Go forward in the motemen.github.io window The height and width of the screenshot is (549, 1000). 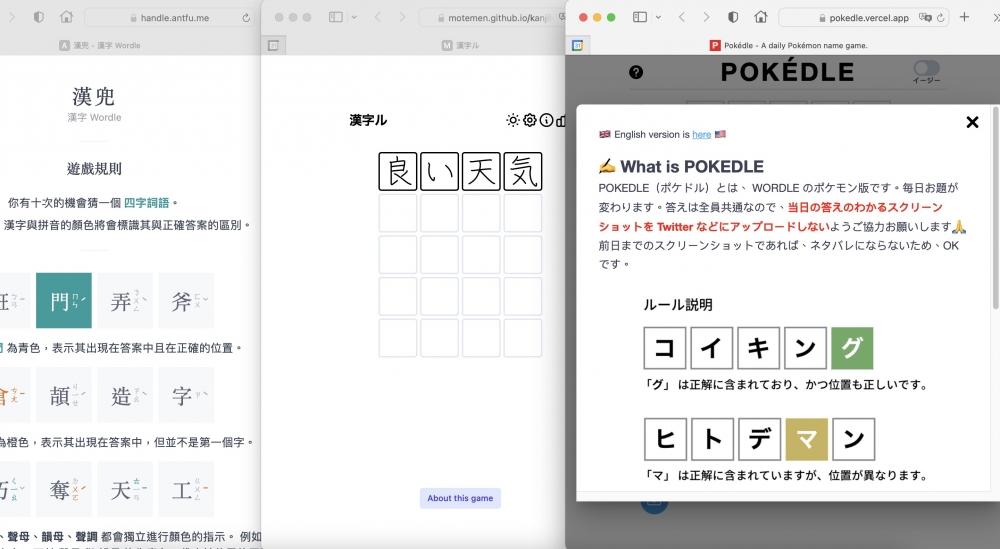pos(402,17)
